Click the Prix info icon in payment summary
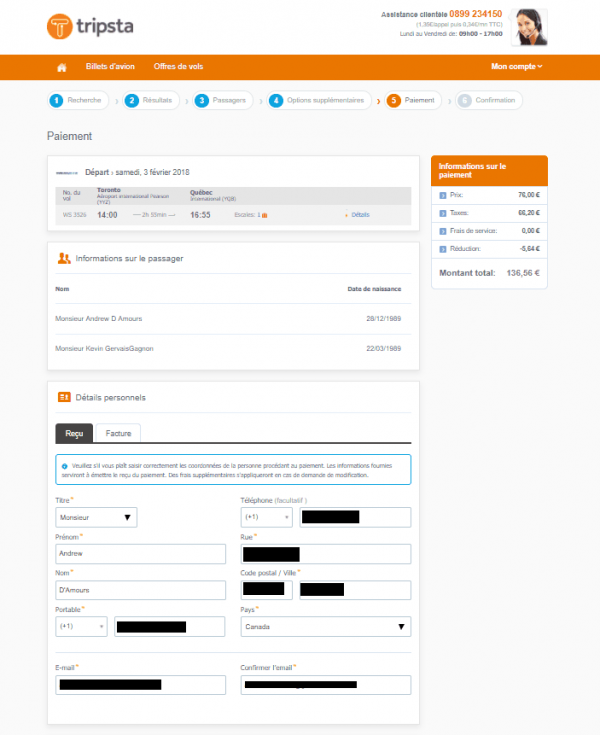 click(x=443, y=196)
